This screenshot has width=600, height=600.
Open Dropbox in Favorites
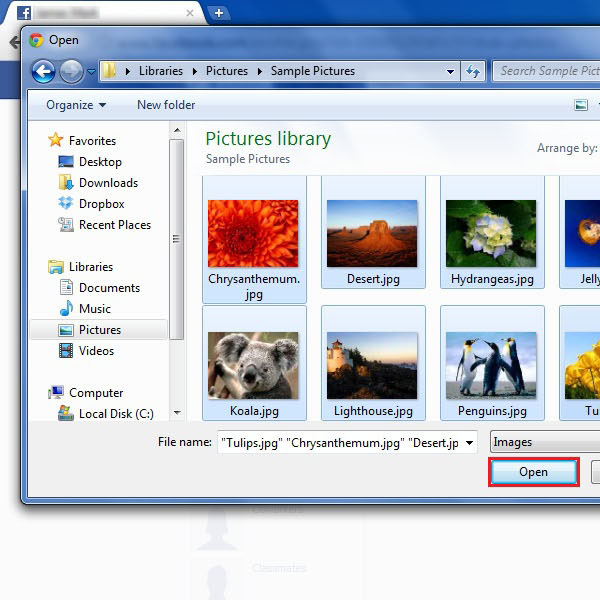(x=101, y=204)
